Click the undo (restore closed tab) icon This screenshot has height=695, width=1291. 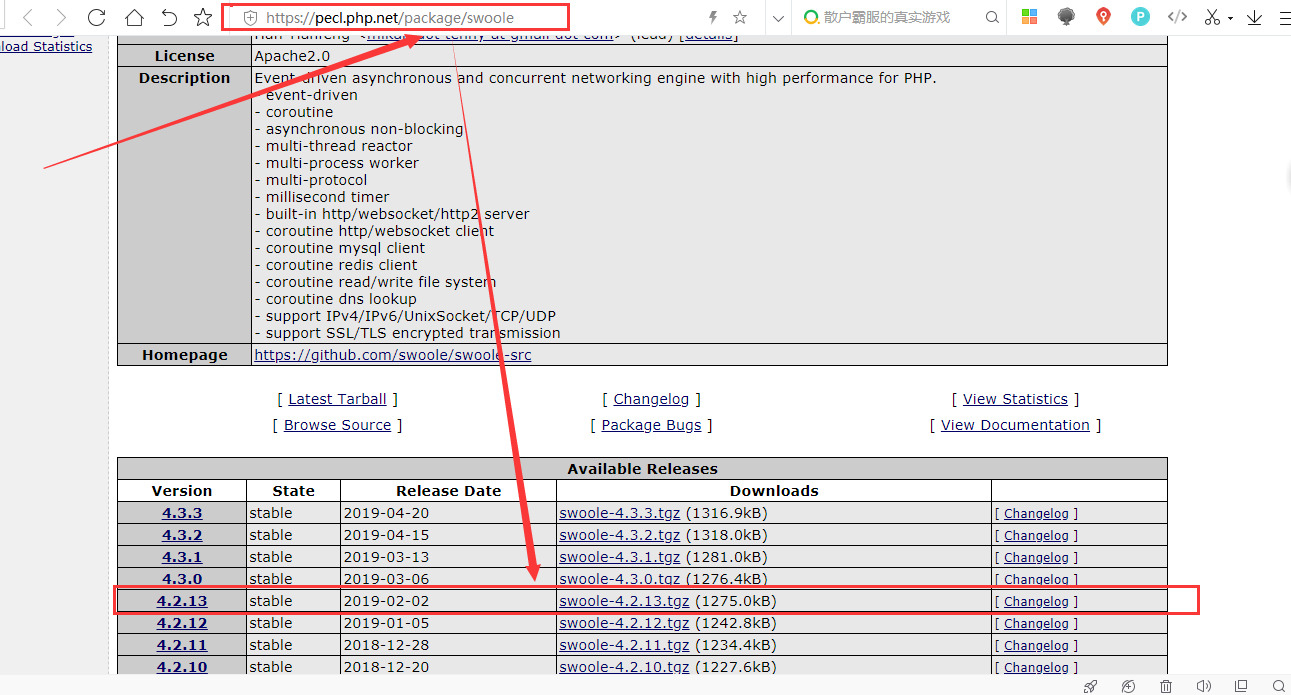tap(169, 17)
